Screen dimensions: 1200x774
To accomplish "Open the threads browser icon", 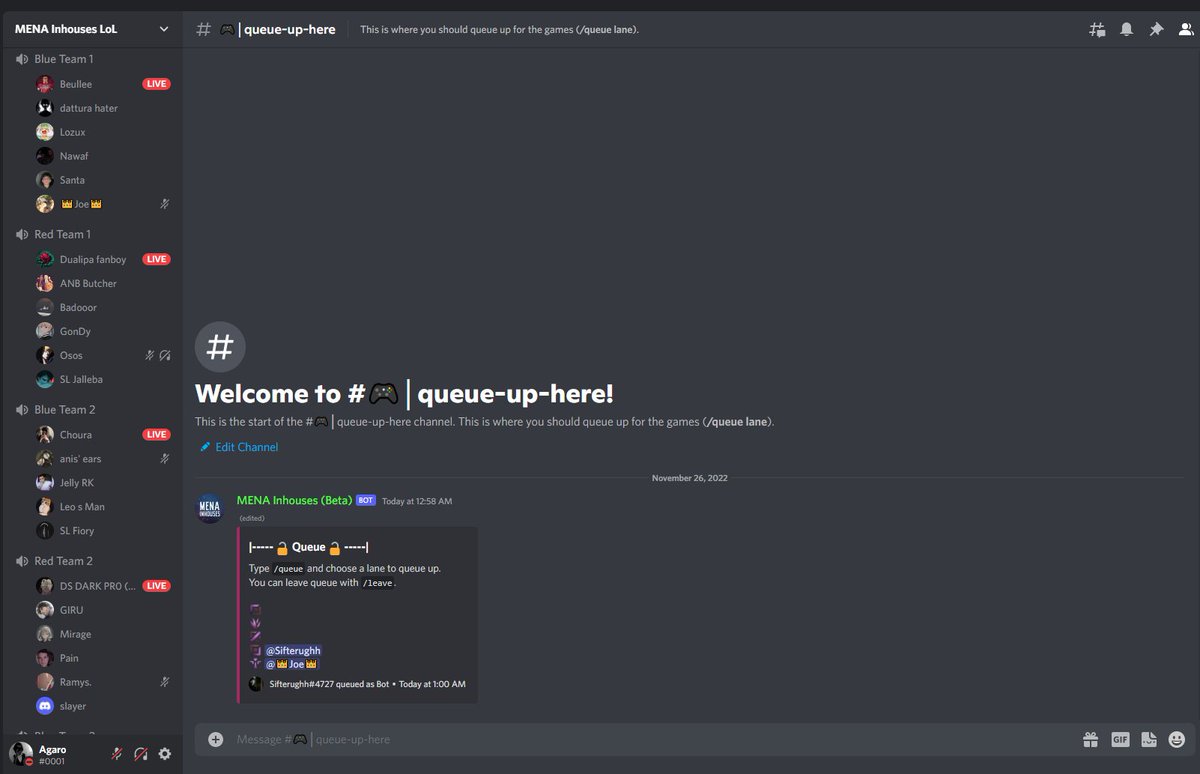I will click(1097, 29).
